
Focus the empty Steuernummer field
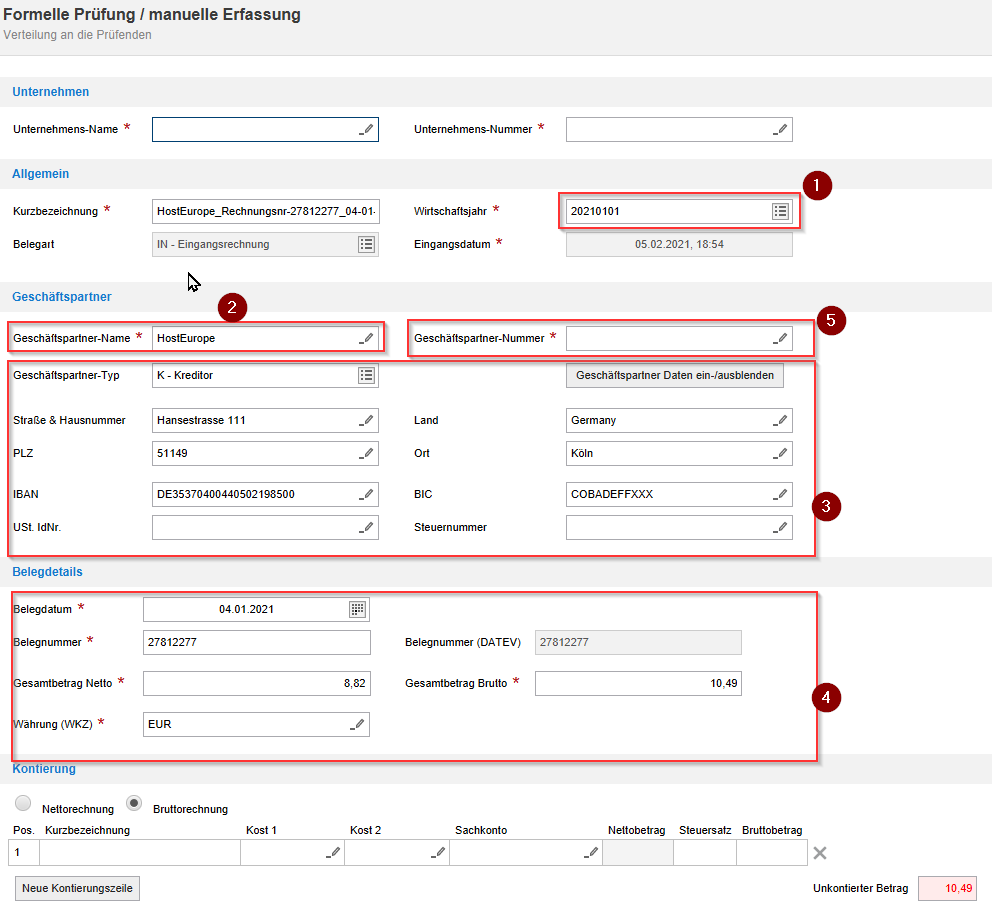click(679, 527)
